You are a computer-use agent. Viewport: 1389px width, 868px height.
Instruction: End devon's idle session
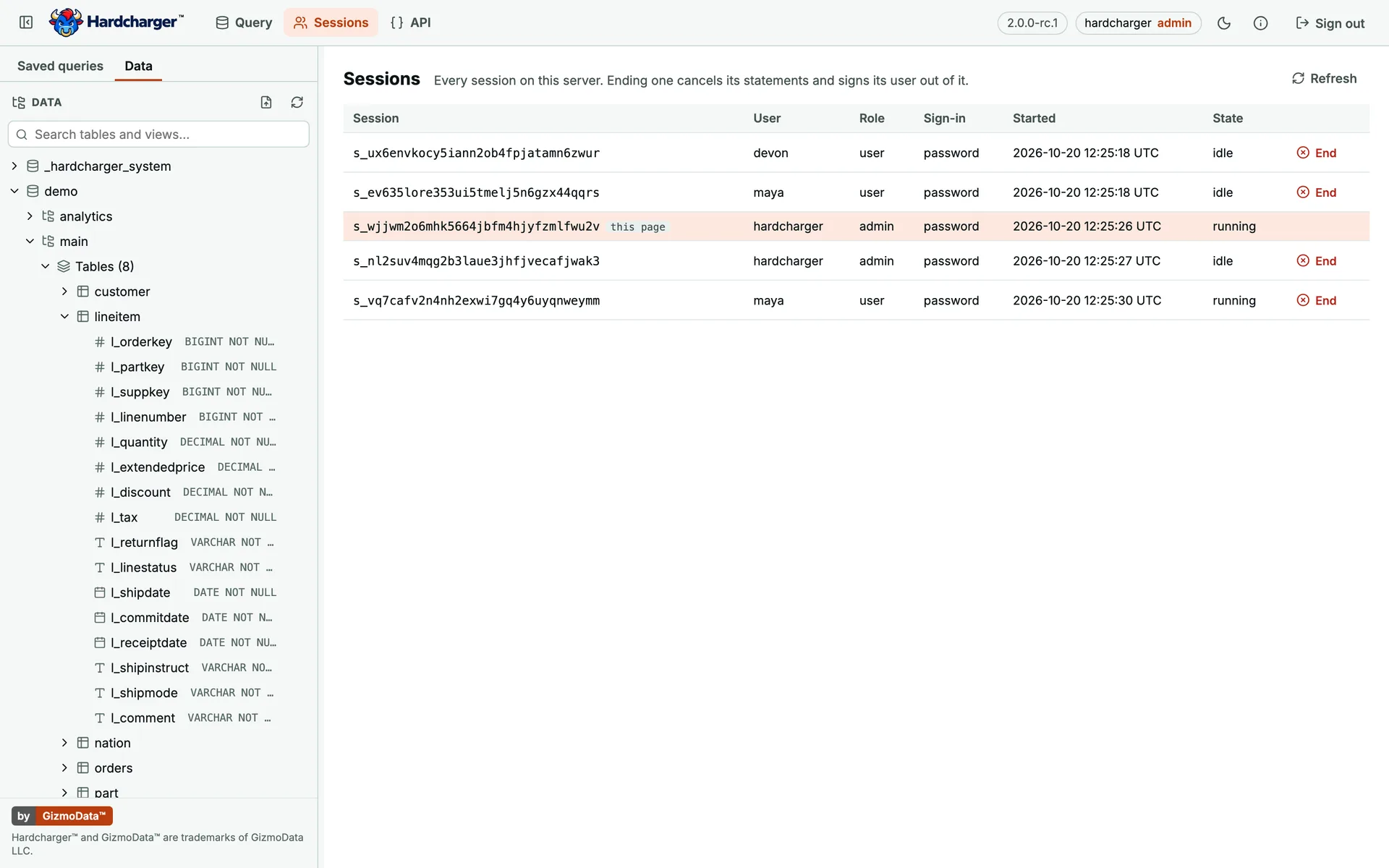click(1317, 153)
